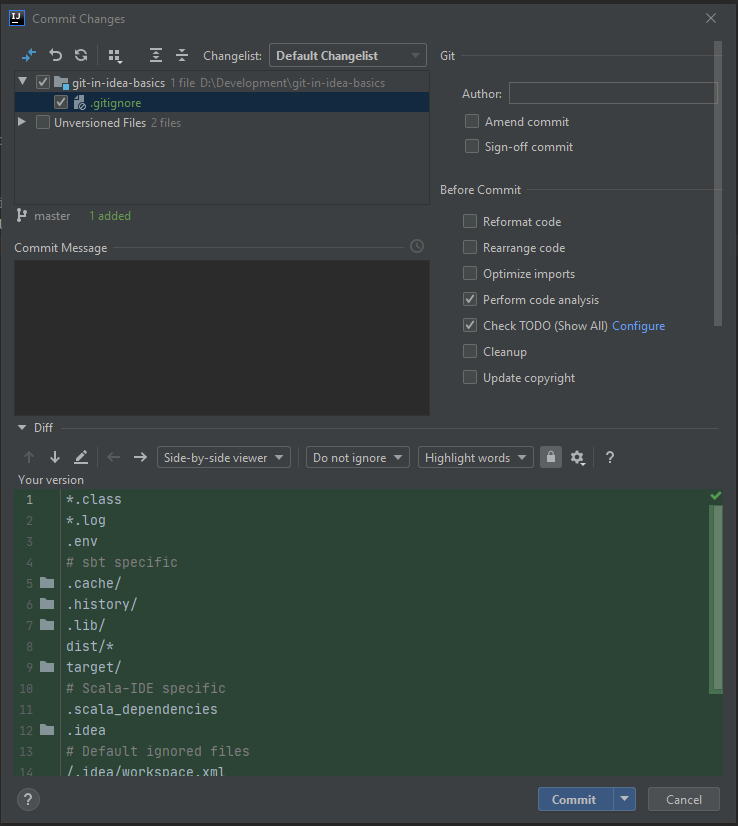
Task: Close the Commit Changes dialog
Action: point(711,18)
